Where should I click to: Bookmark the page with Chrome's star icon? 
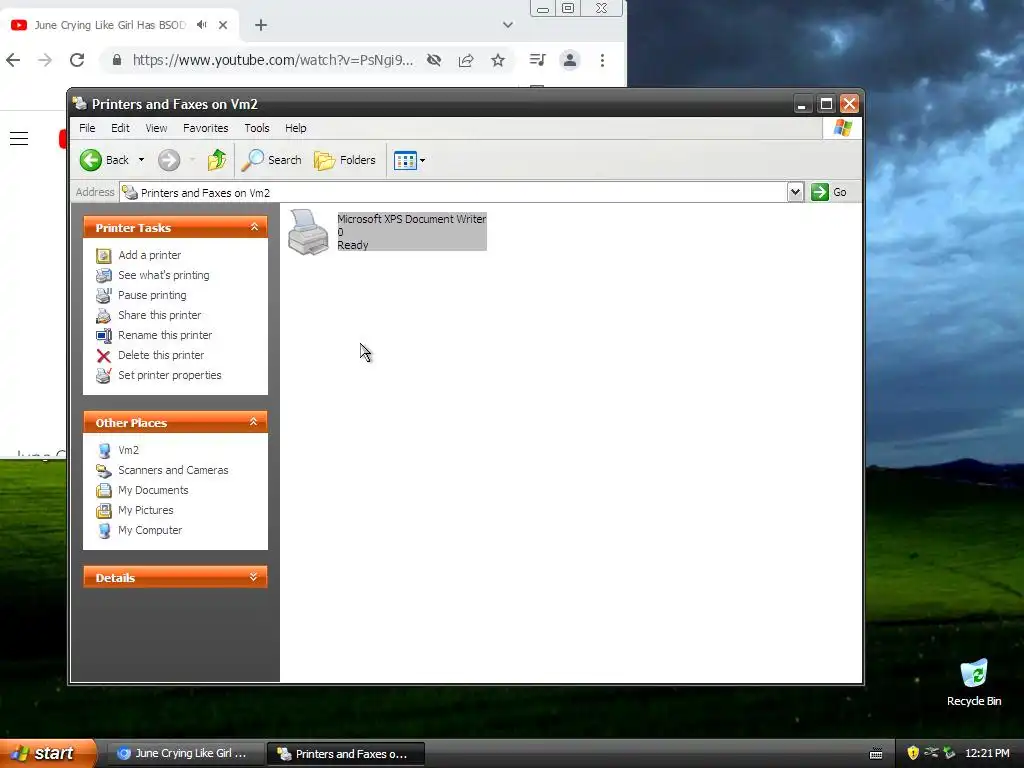pyautogui.click(x=498, y=60)
